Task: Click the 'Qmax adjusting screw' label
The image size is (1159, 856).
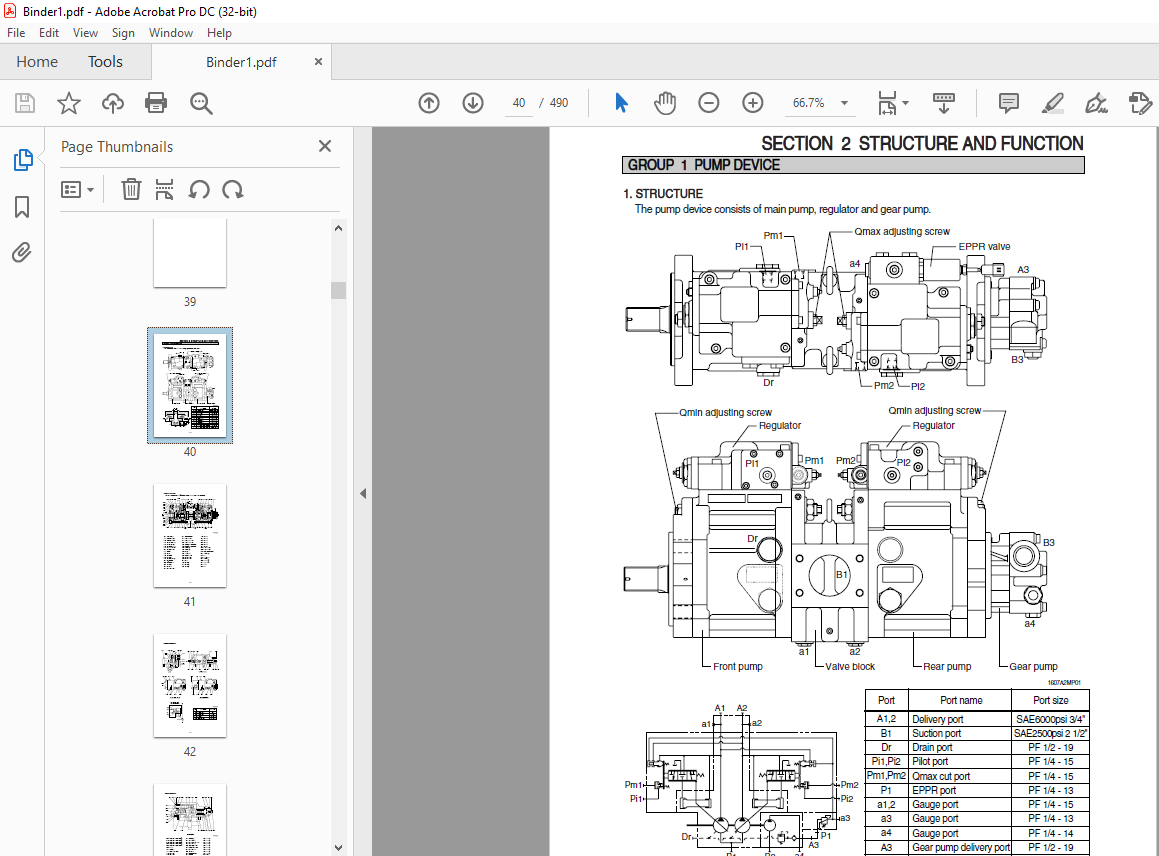Action: click(x=902, y=231)
